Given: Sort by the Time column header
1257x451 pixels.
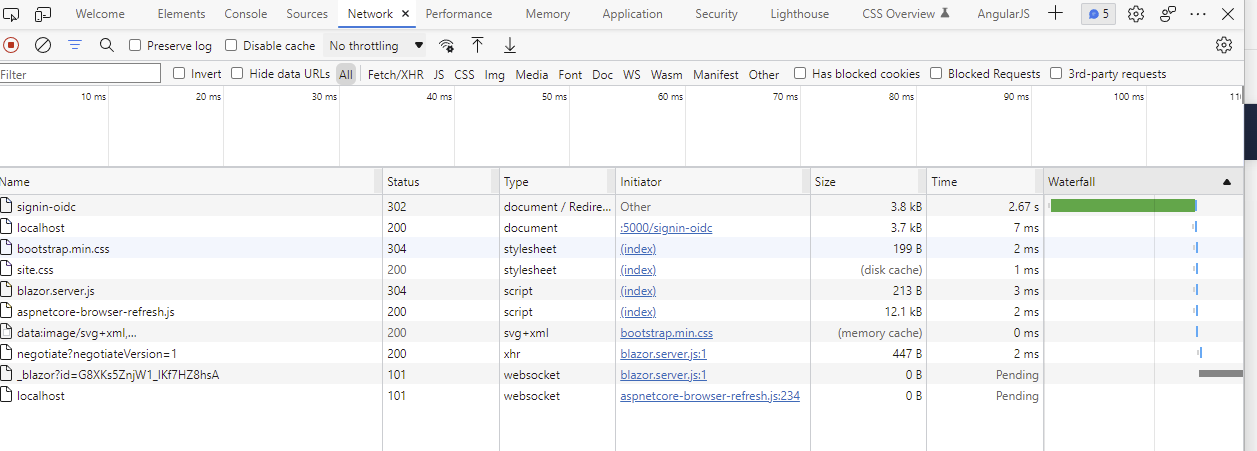Looking at the screenshot, I should point(985,182).
